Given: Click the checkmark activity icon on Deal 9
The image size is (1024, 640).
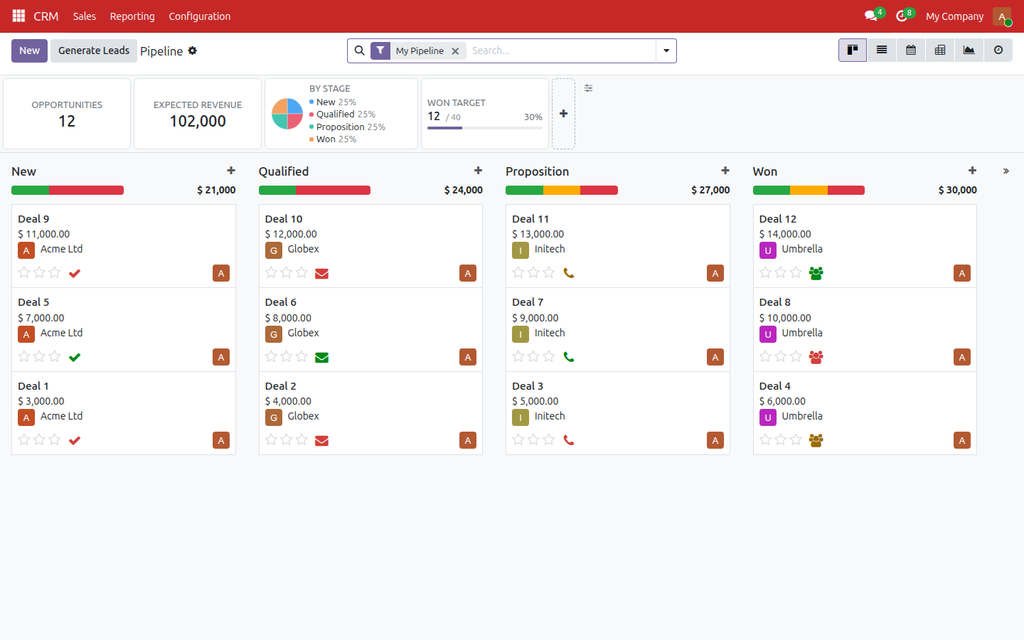Looking at the screenshot, I should point(74,274).
